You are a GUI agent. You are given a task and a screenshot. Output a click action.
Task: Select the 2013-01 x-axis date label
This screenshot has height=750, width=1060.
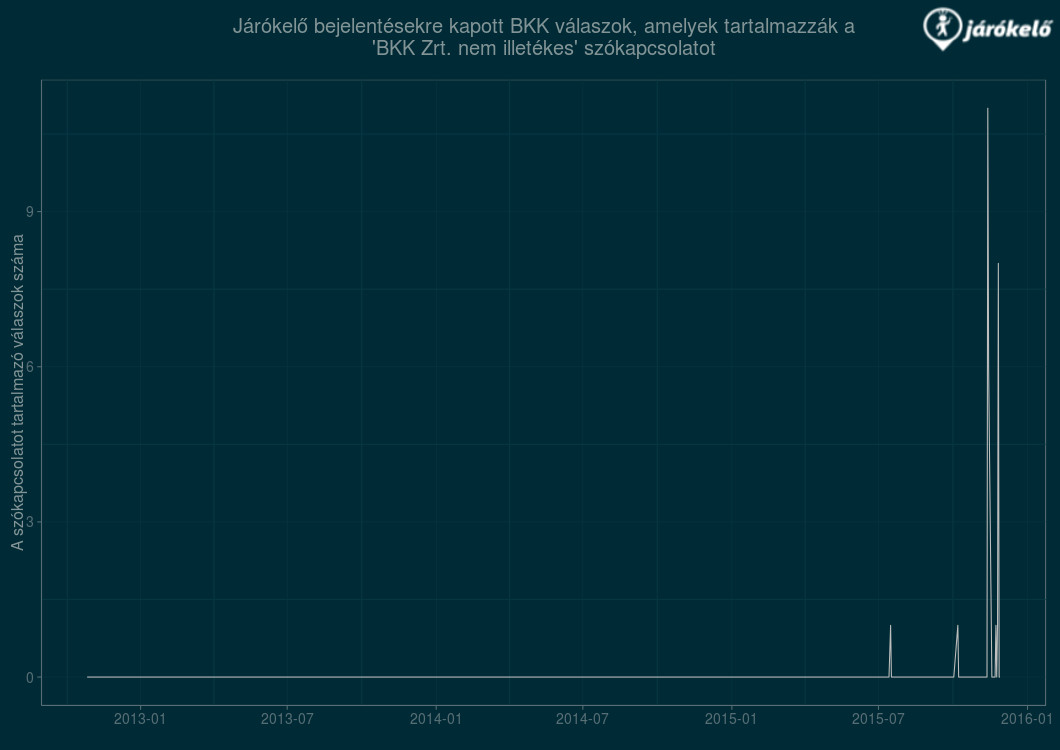[x=141, y=719]
